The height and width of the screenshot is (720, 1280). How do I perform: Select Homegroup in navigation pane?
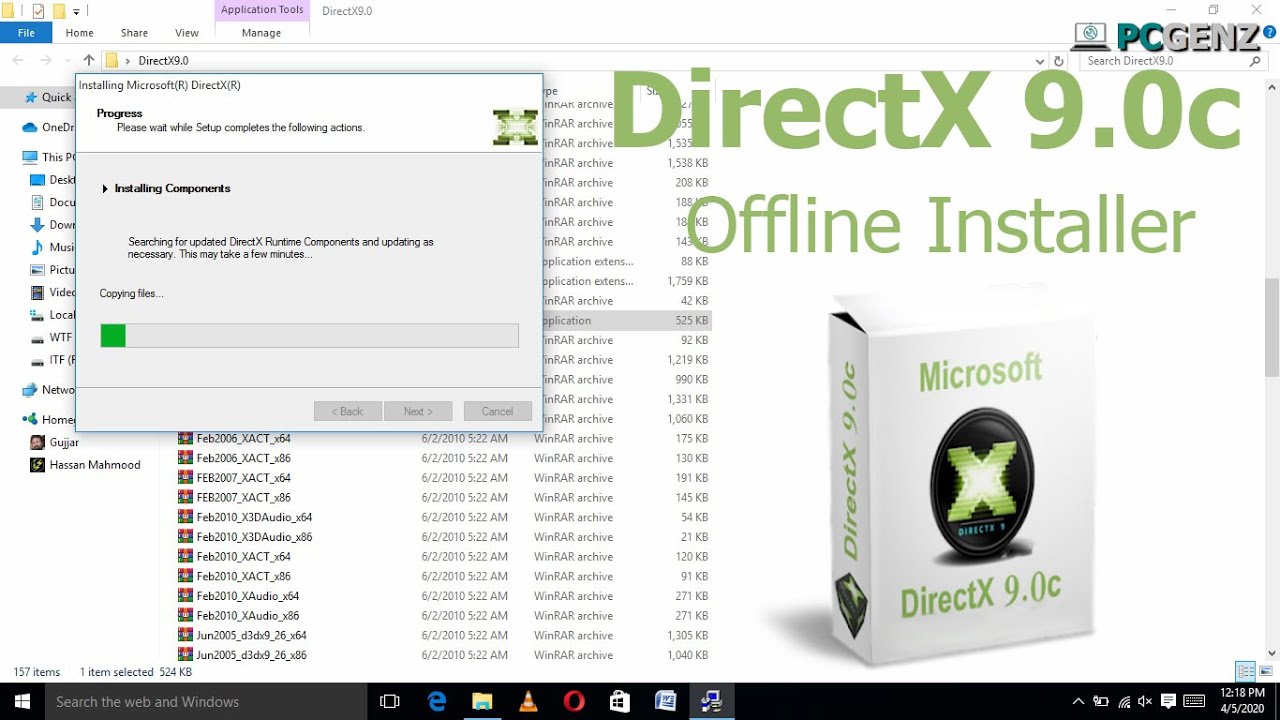pos(49,420)
